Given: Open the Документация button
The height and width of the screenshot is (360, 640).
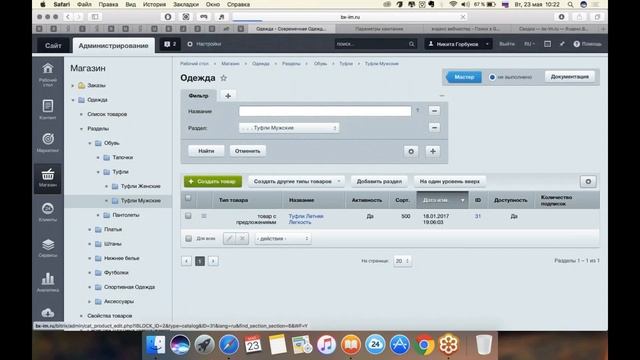Looking at the screenshot, I should click(x=570, y=77).
